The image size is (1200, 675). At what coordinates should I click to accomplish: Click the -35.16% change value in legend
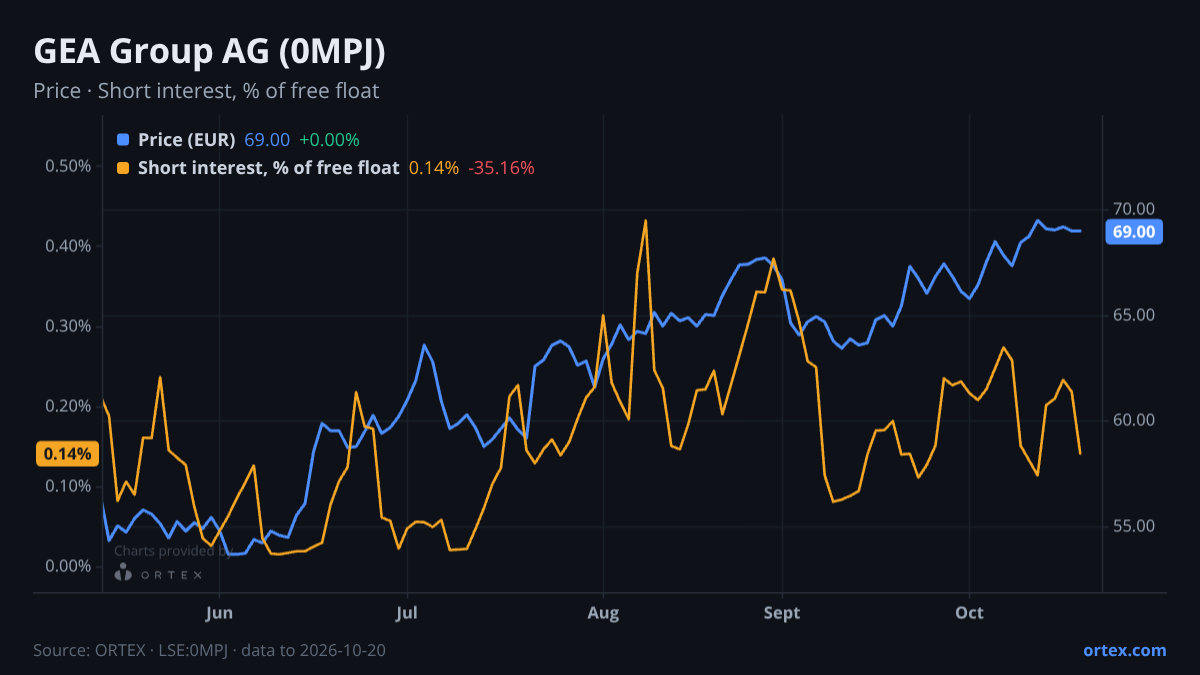point(501,168)
